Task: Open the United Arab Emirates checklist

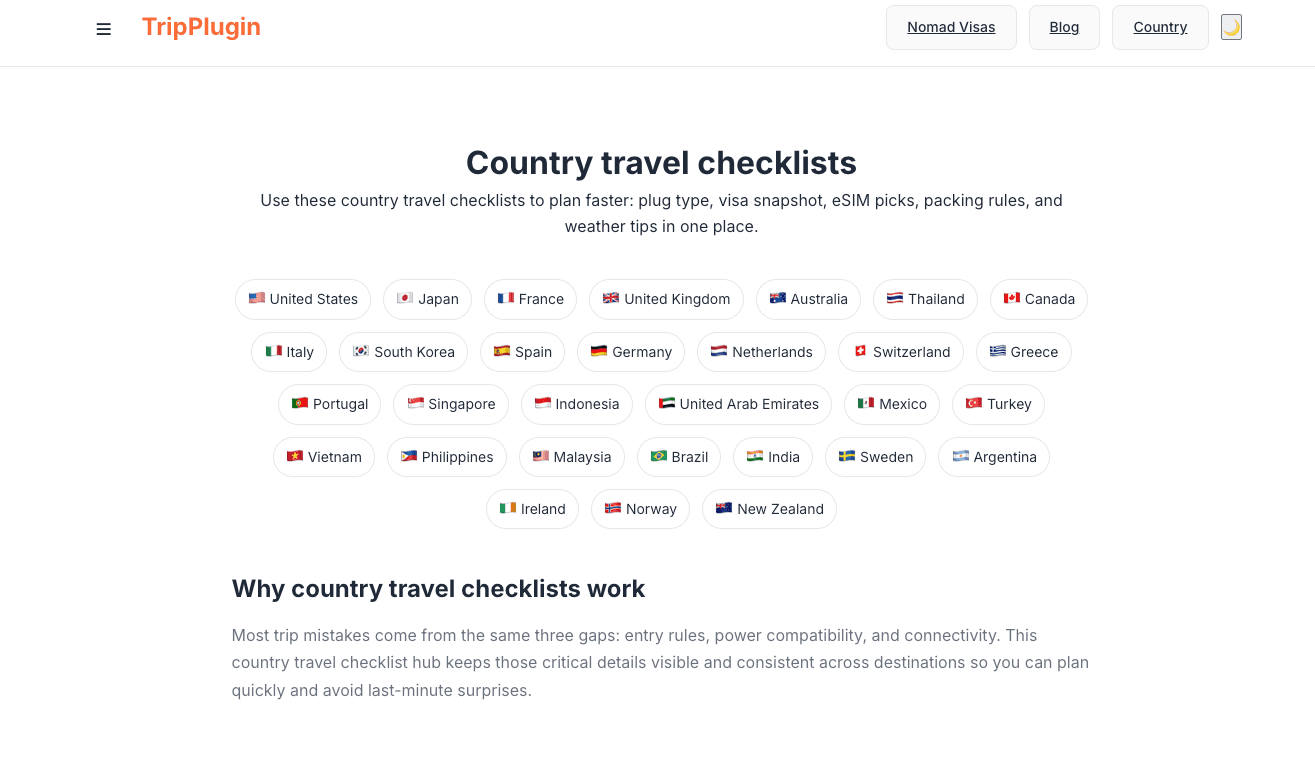Action: 738,404
